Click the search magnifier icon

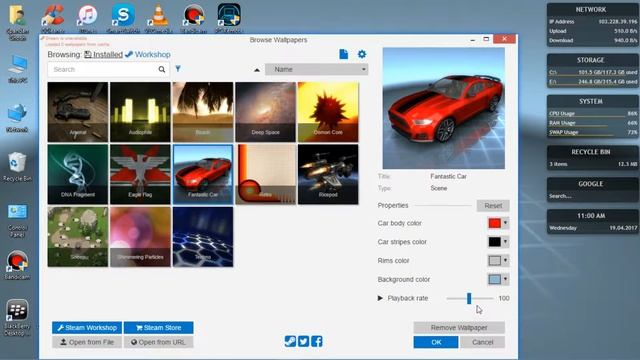[162, 69]
